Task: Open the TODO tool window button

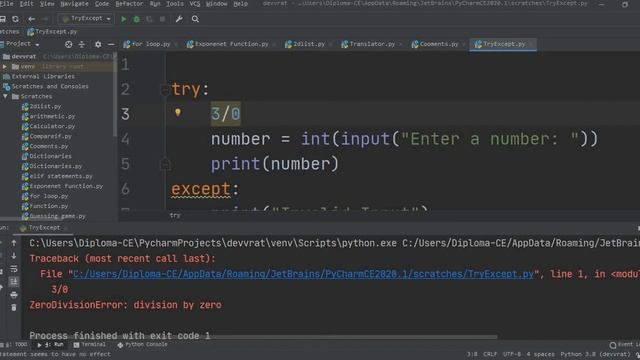Action: pos(16,345)
